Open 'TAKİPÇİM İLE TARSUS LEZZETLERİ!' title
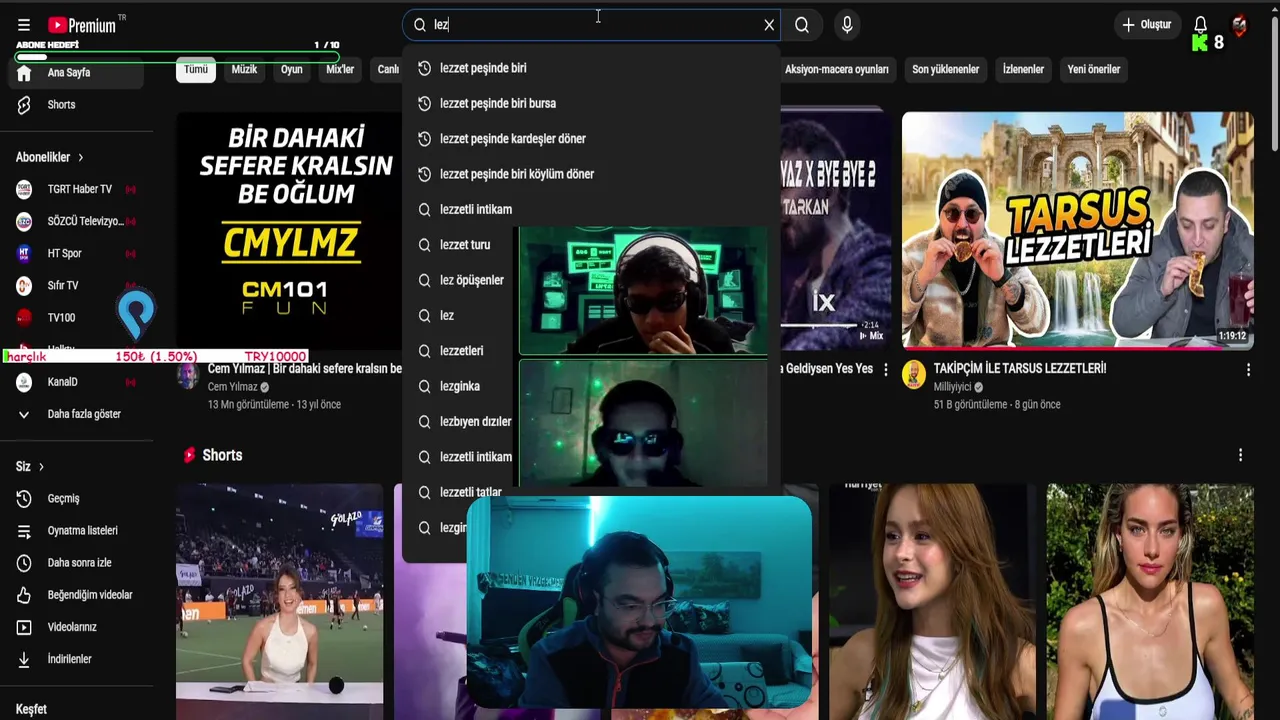The height and width of the screenshot is (720, 1280). (1019, 369)
